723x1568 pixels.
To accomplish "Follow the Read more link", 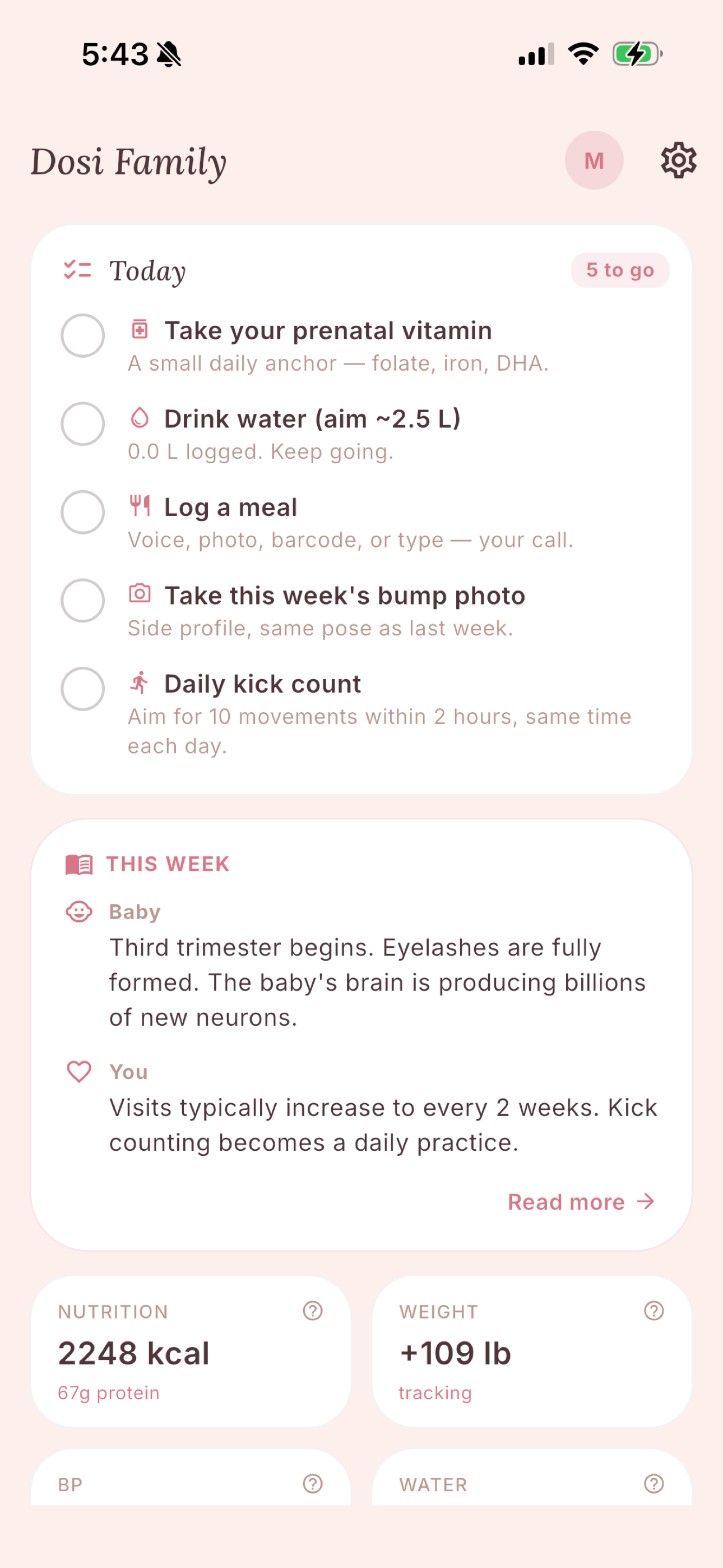I will [581, 1202].
